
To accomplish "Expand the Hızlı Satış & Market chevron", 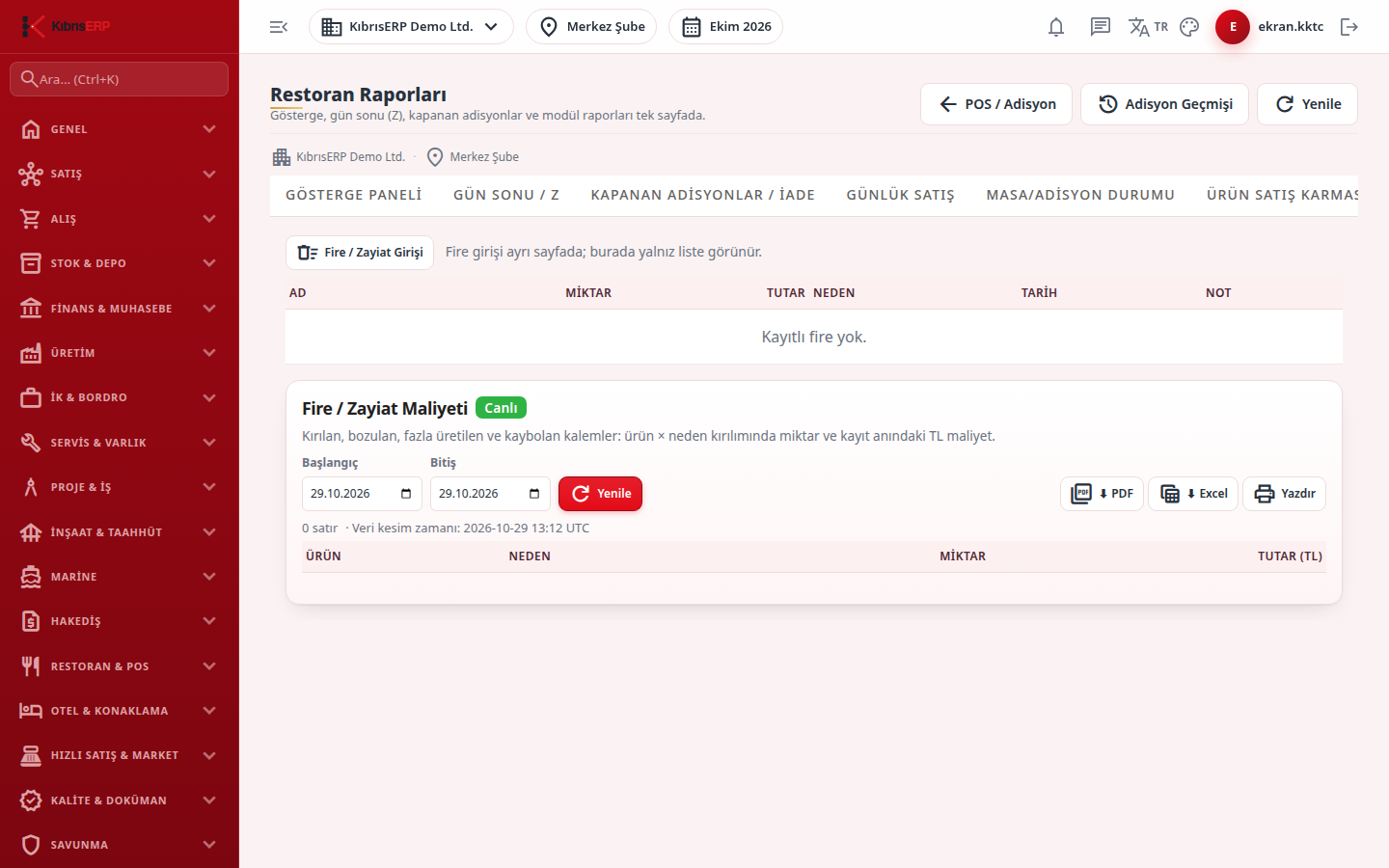I will click(x=209, y=755).
